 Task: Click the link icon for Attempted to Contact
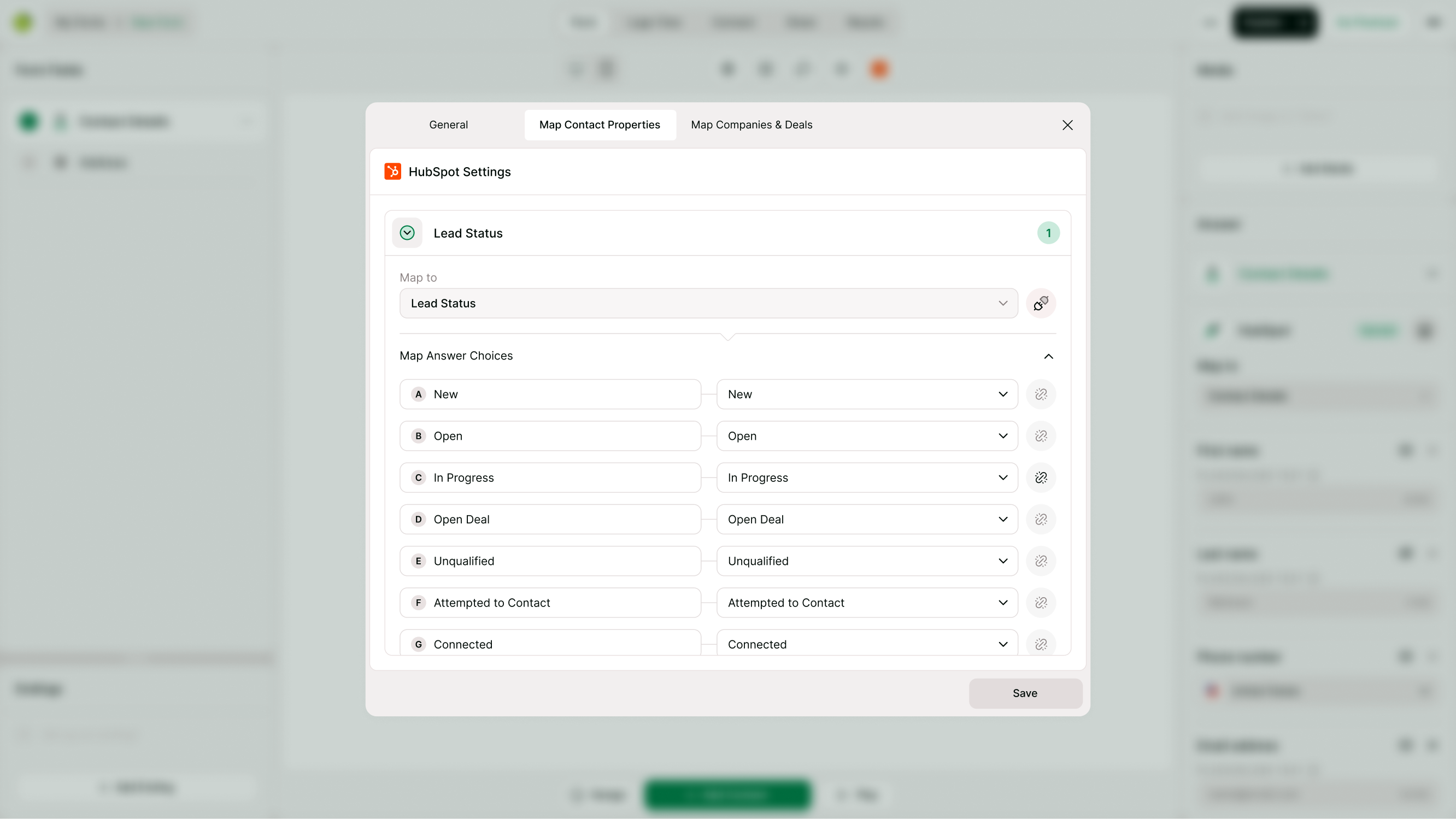tap(1041, 603)
